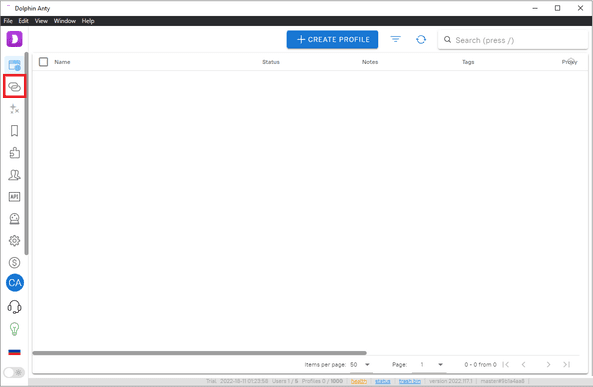Maximize the Dolphin Anty window
Image resolution: width=593 pixels, height=387 pixels.
tap(557, 8)
